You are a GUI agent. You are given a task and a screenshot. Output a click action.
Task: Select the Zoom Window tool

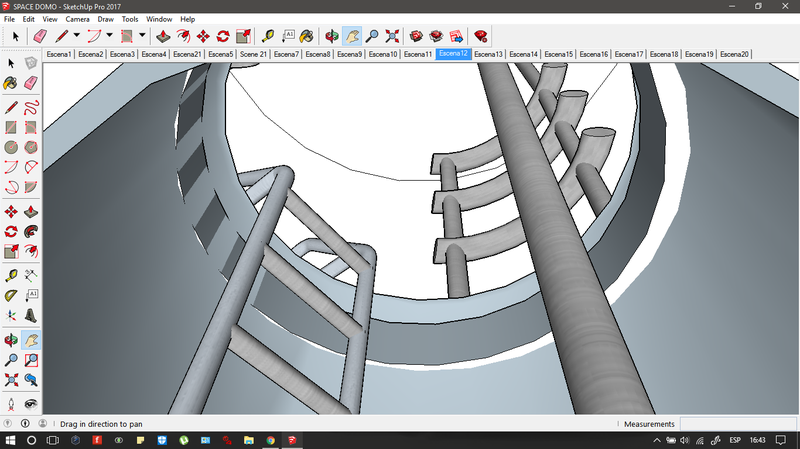click(32, 359)
